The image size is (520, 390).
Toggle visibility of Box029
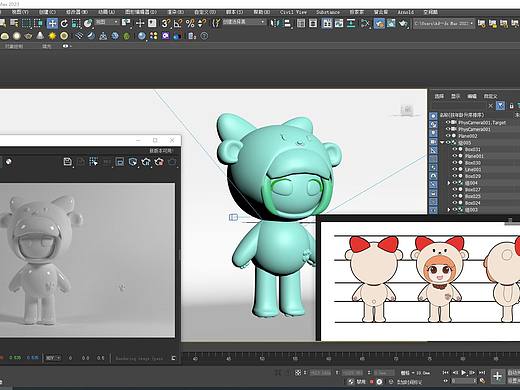[454, 176]
